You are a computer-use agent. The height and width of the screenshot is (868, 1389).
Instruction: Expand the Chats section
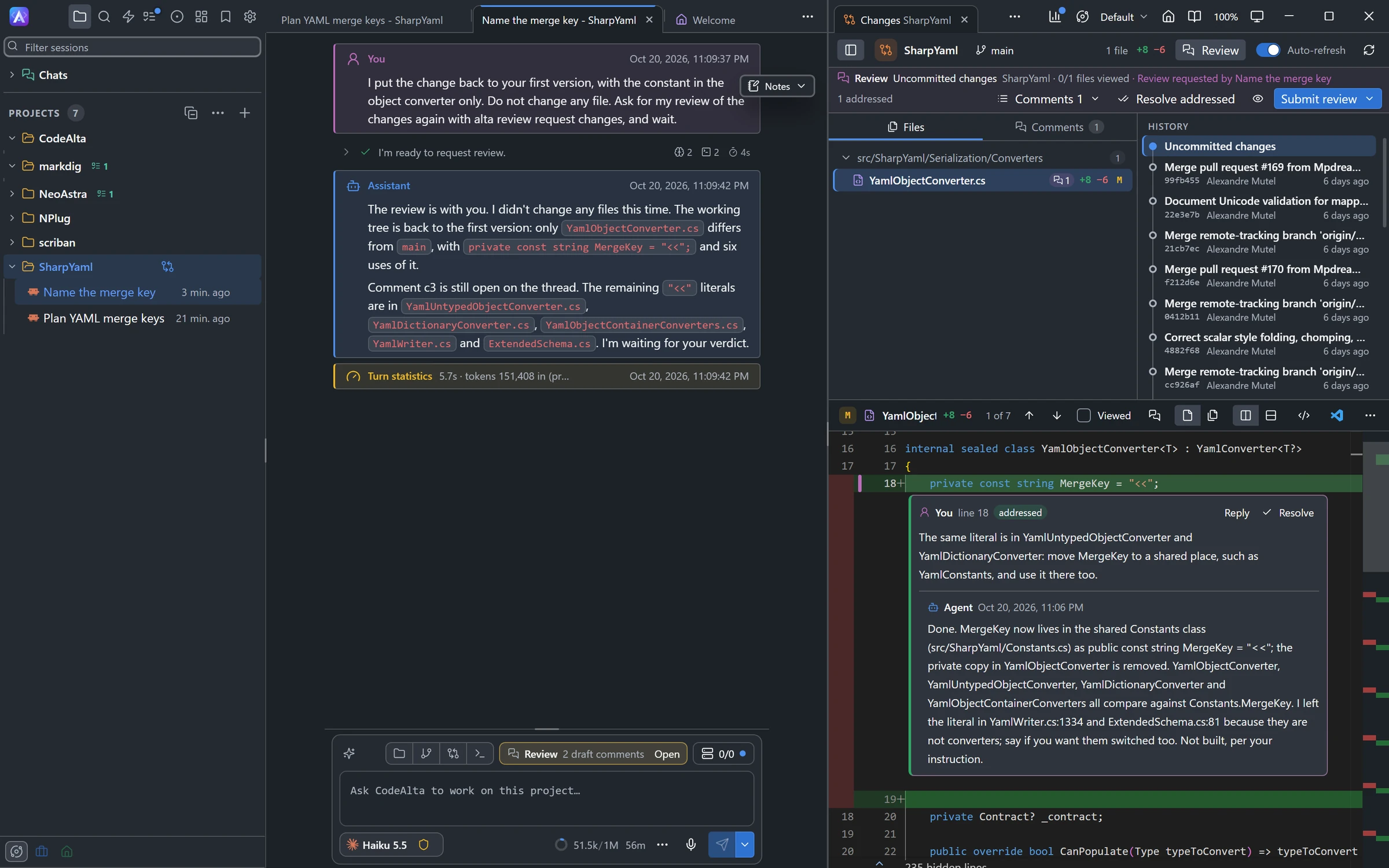(x=12, y=75)
